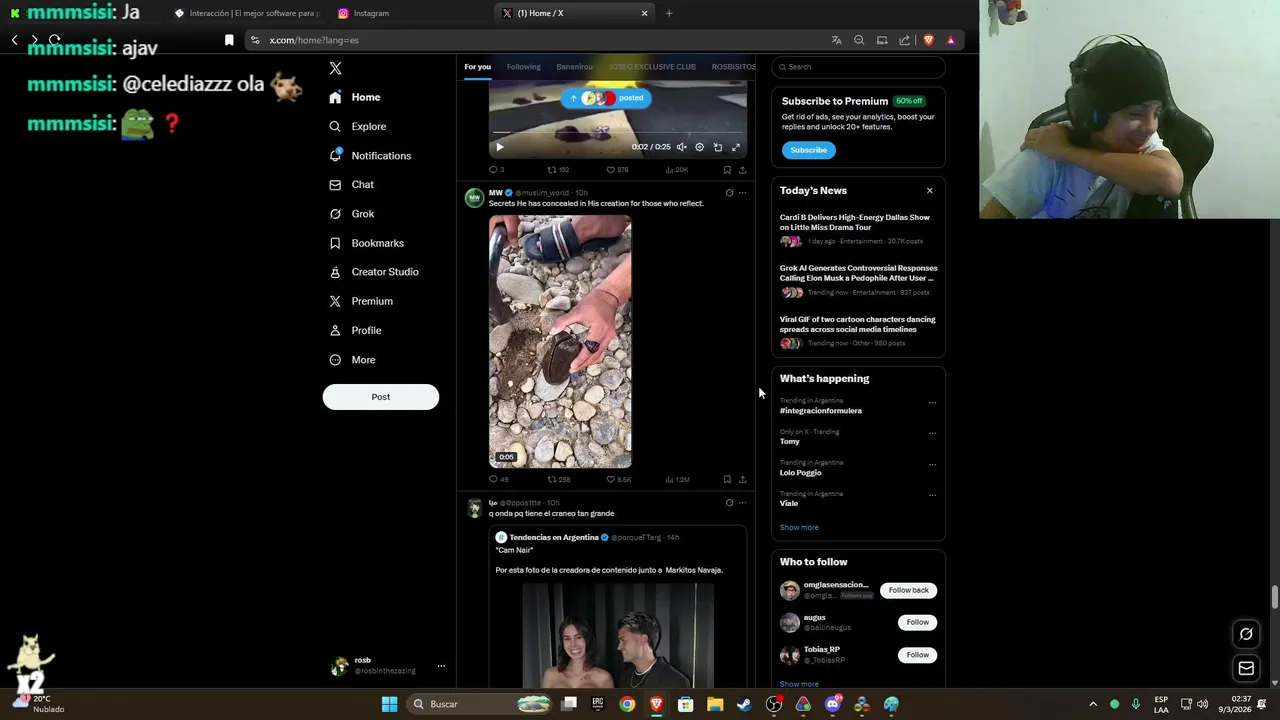The image size is (1280, 720).
Task: Click the X search field
Action: 858,67
